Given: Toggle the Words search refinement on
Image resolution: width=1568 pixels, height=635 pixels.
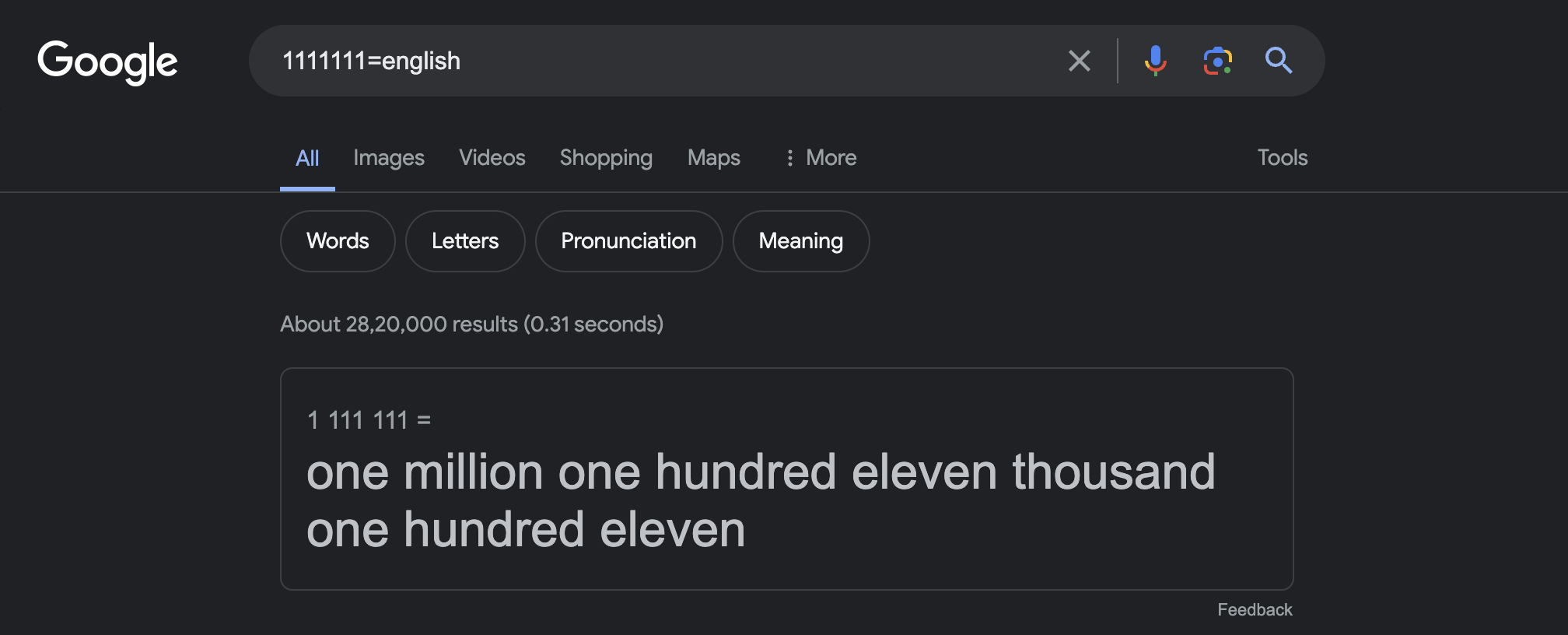Looking at the screenshot, I should click(338, 241).
